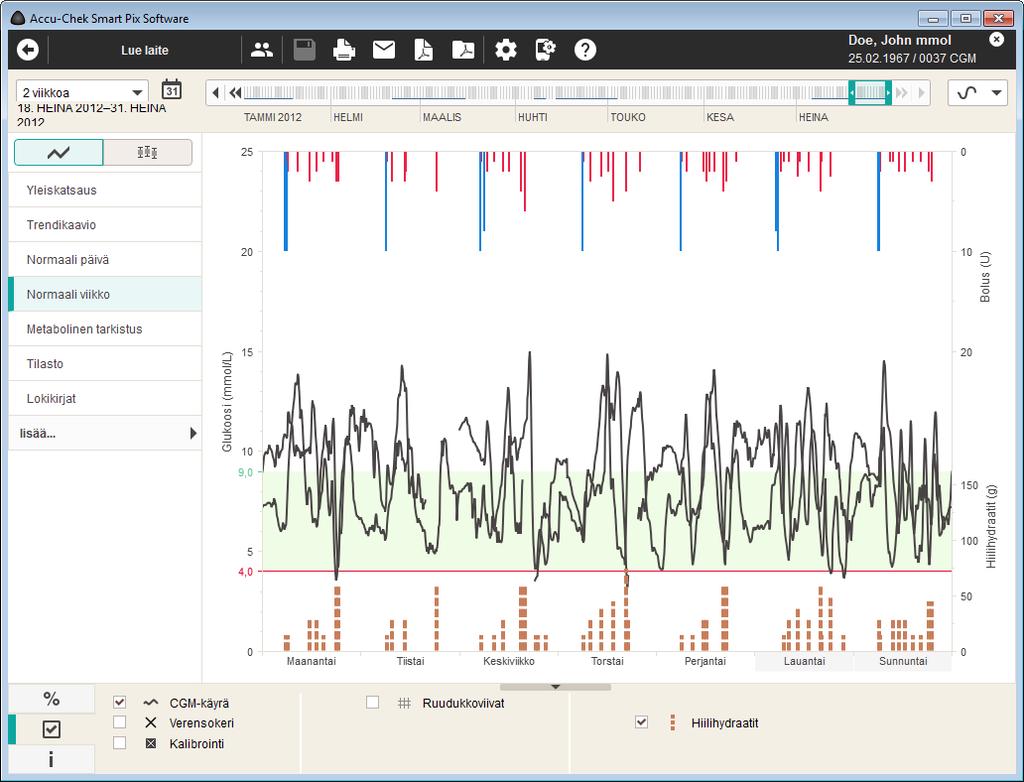Open the patient list people icon
The image size is (1024, 782).
coord(262,50)
